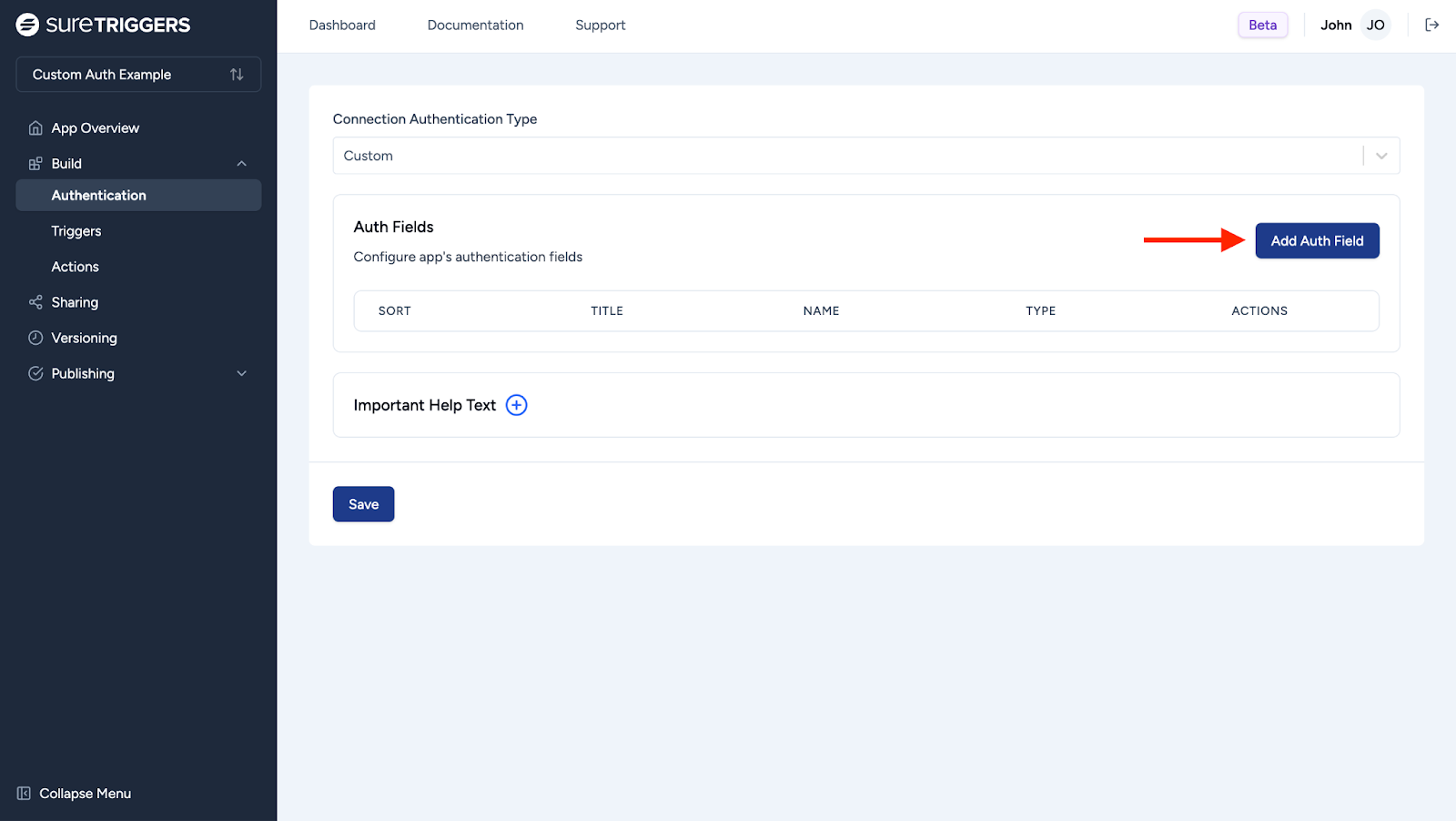Open the Dashboard menu item
Screen dimensions: 1456x821
point(342,25)
